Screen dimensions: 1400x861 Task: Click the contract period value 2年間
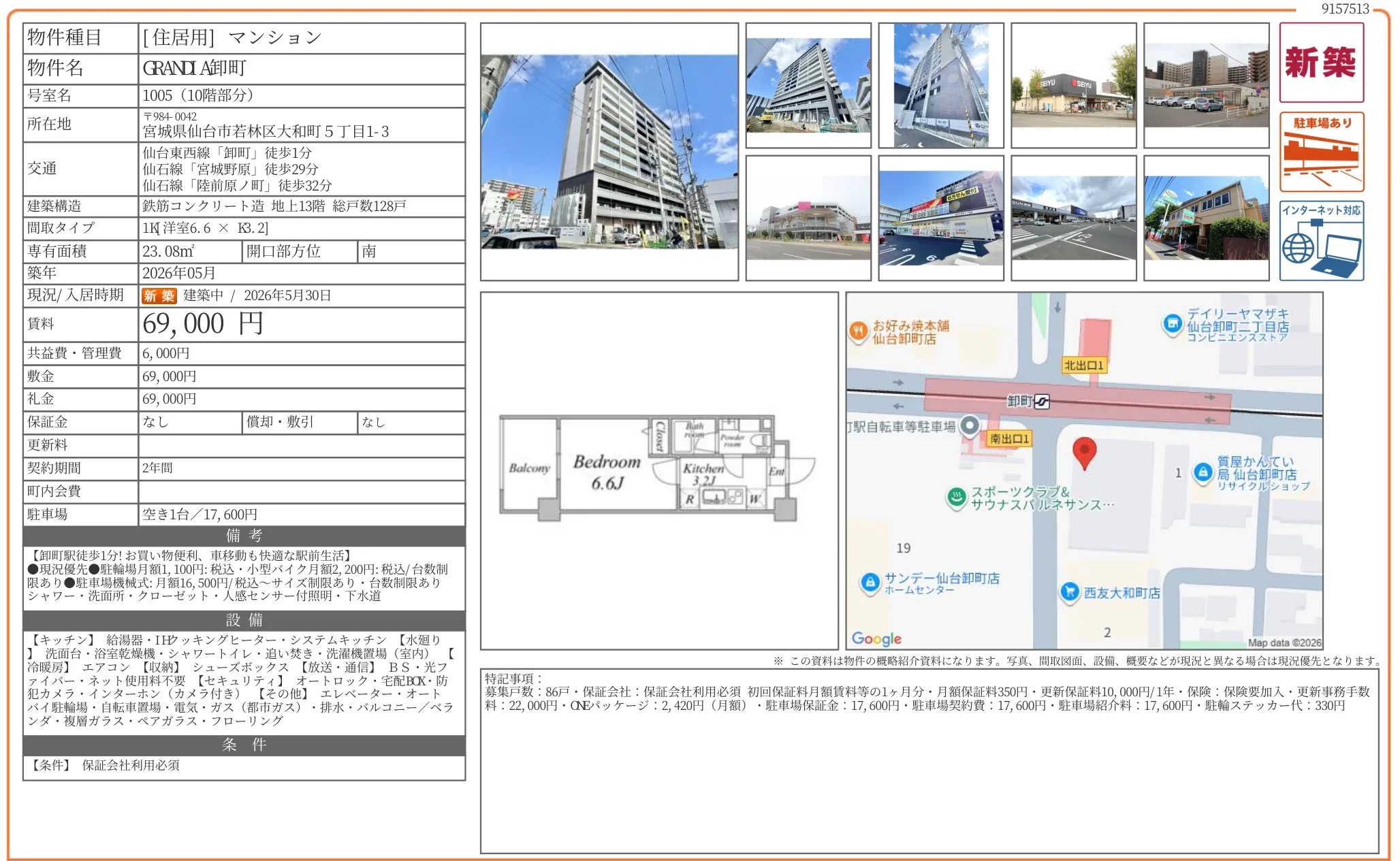[x=157, y=468]
